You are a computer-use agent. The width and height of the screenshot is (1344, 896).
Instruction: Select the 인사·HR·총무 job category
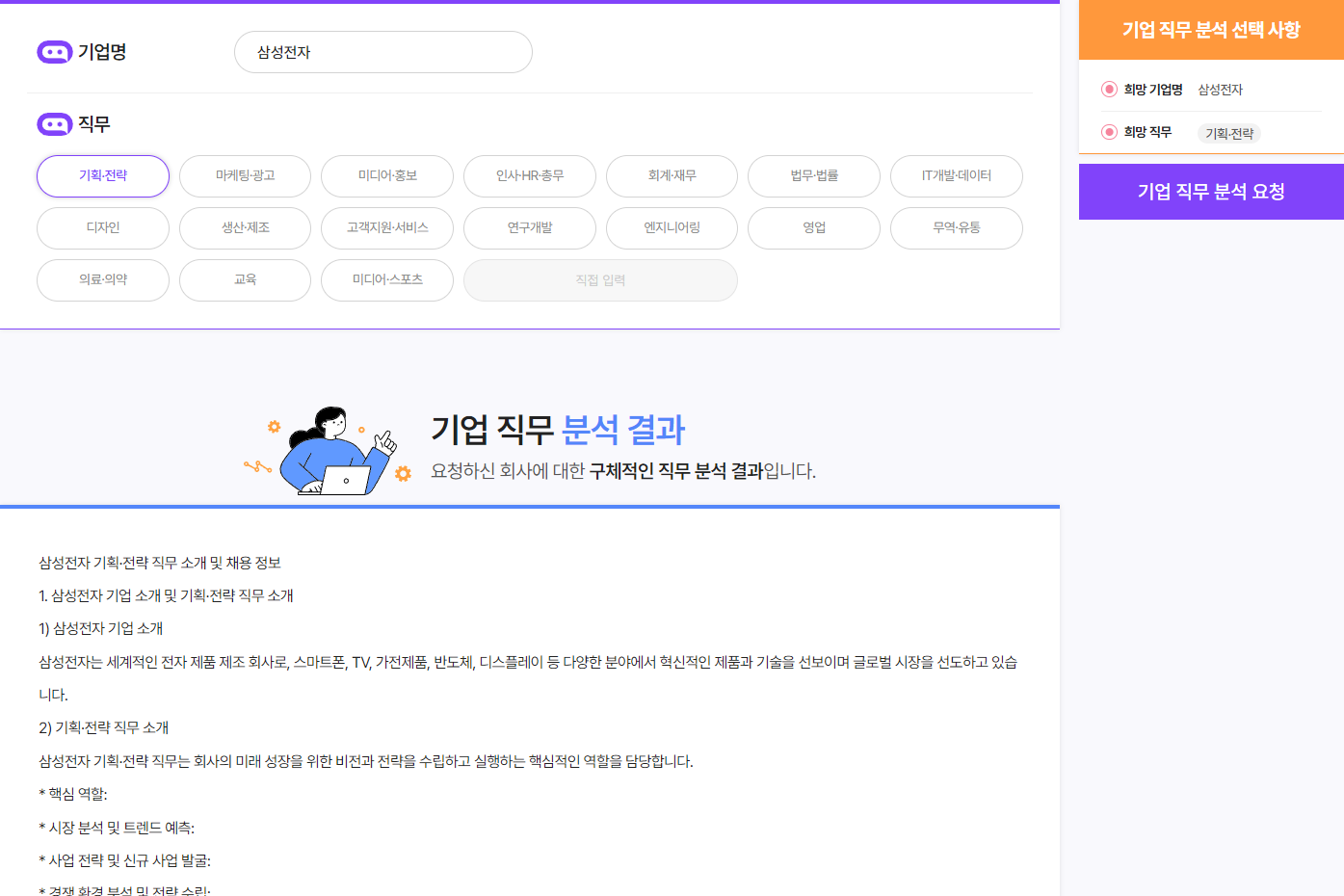[x=530, y=176]
